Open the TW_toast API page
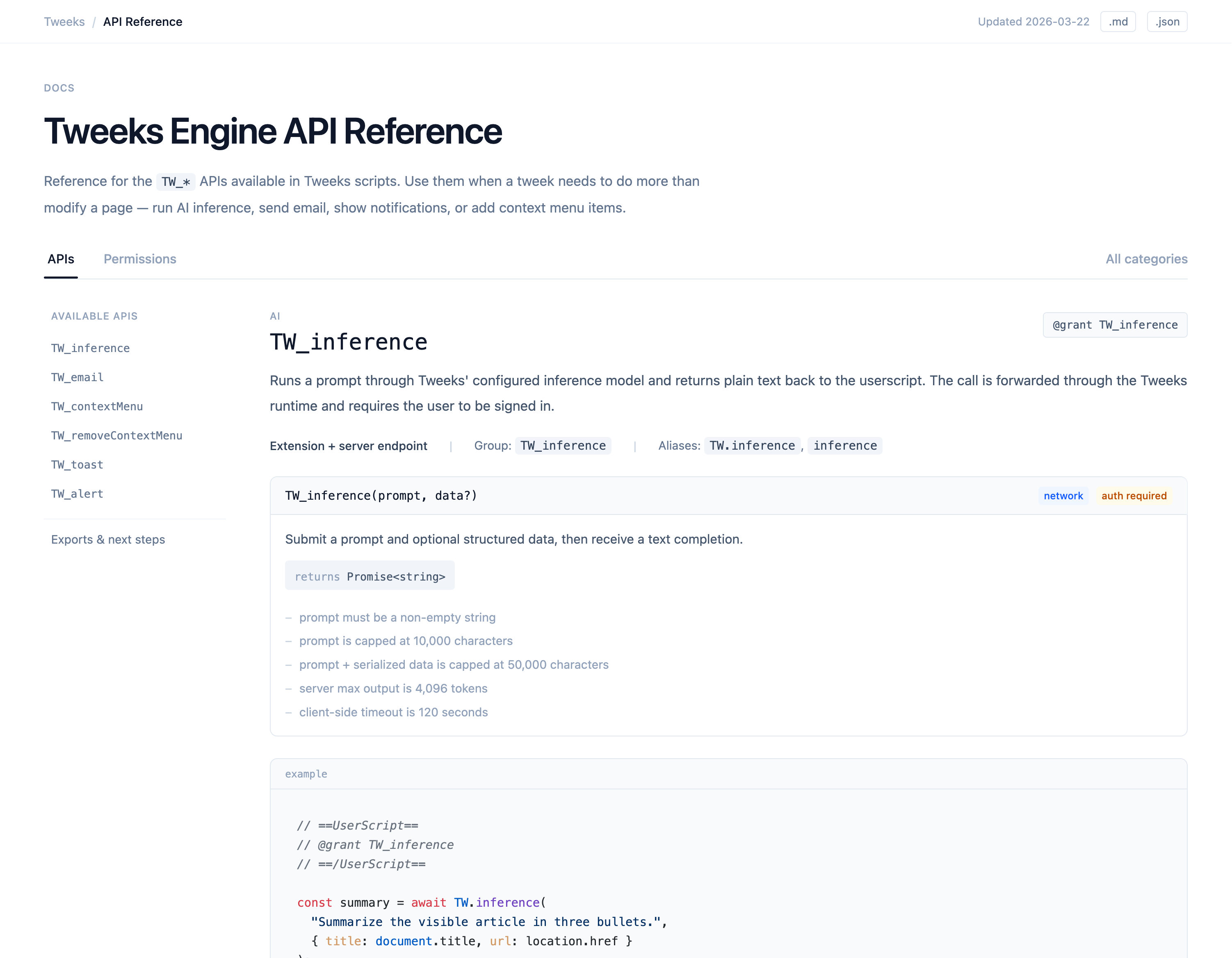 coord(76,464)
